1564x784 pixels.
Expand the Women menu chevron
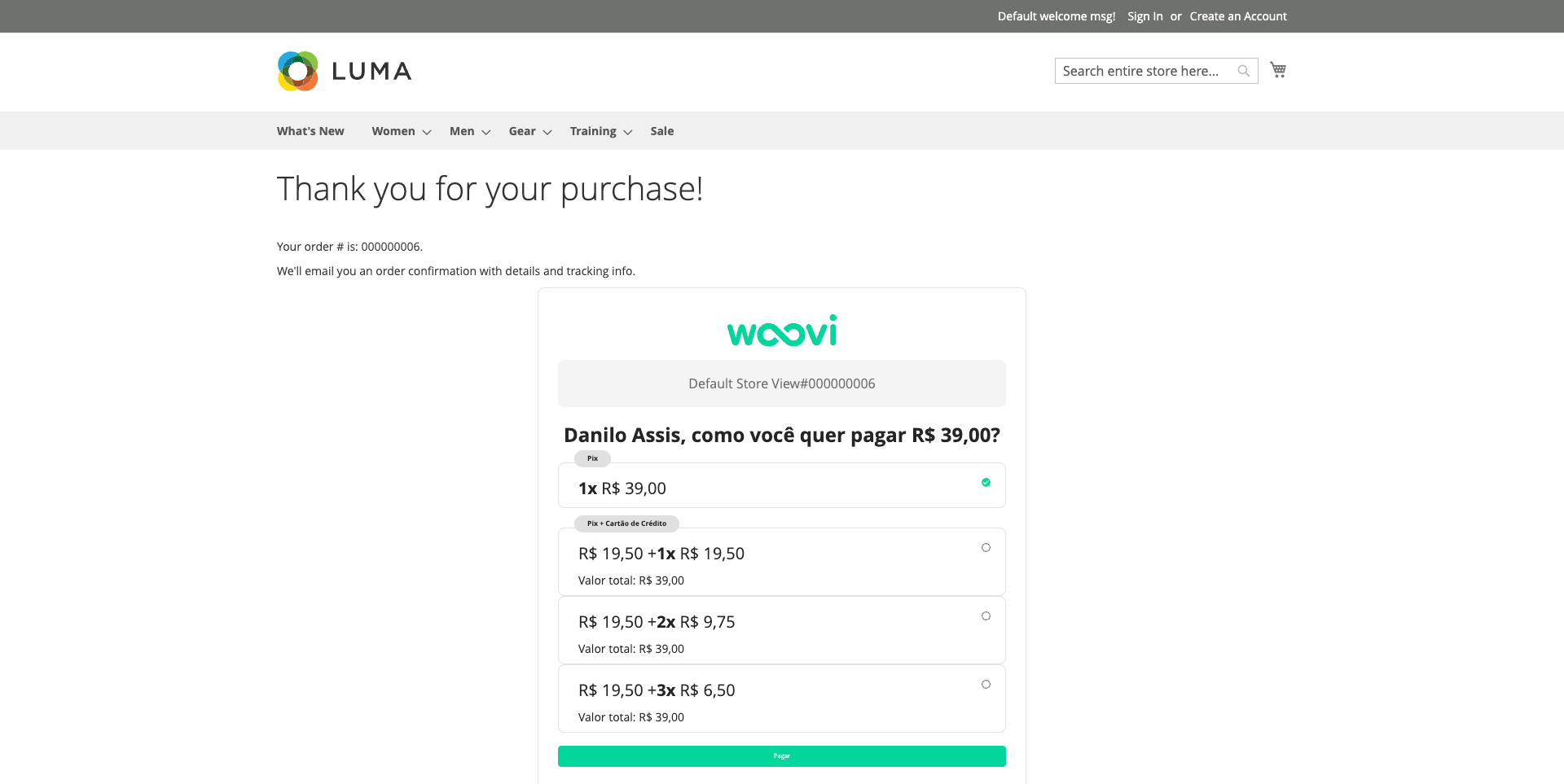pyautogui.click(x=427, y=132)
